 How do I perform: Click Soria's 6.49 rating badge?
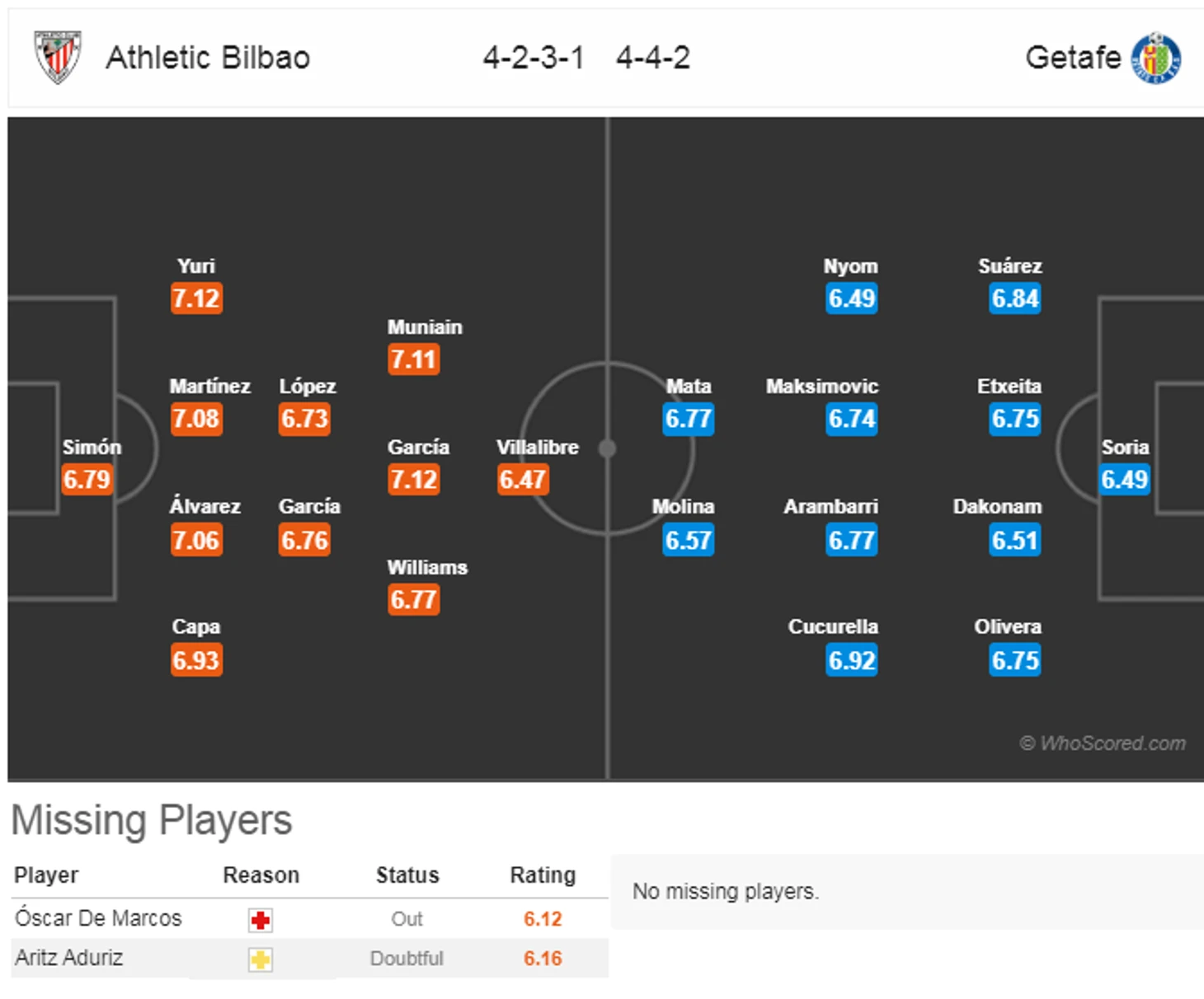click(1124, 480)
